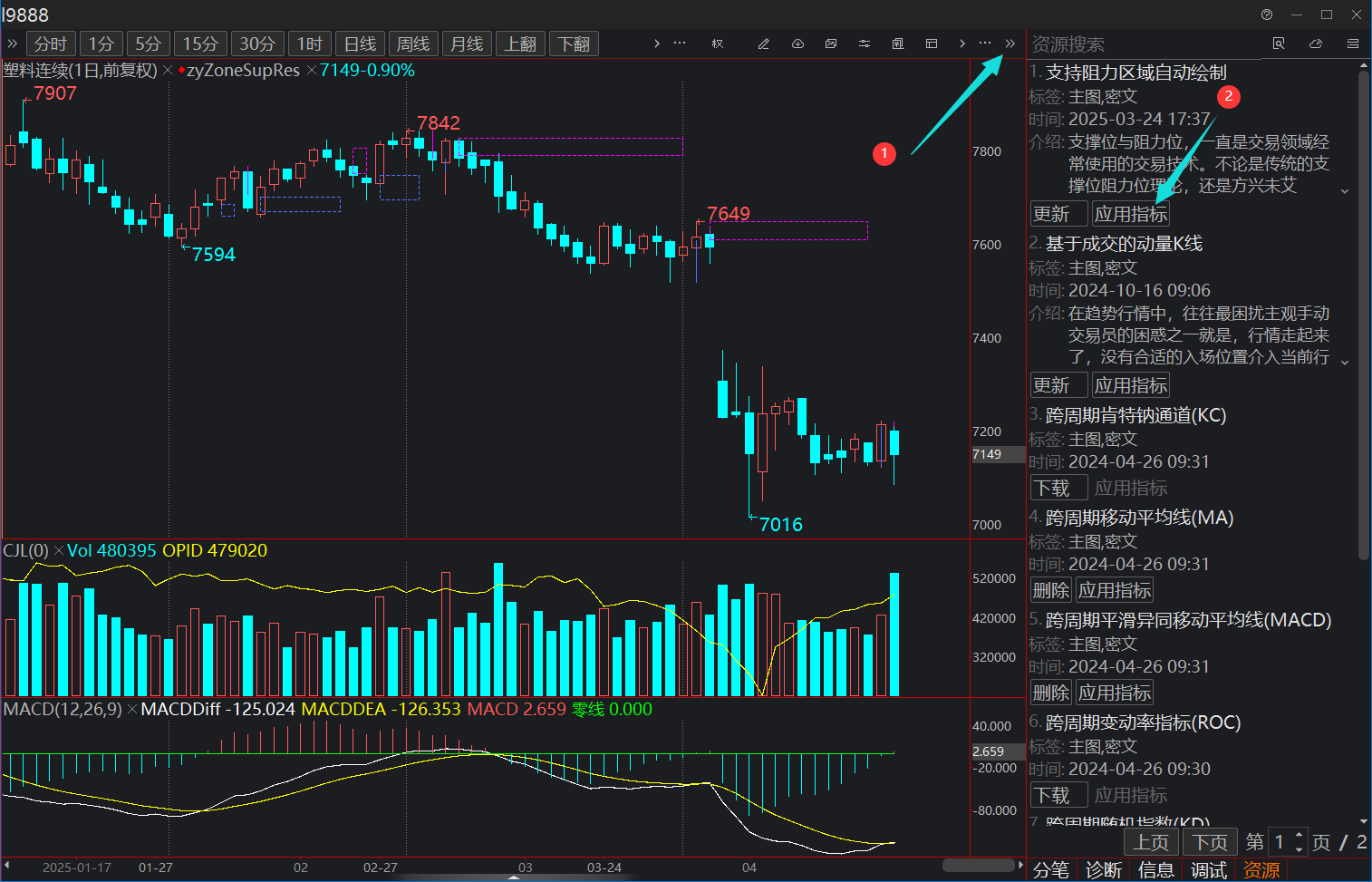The height and width of the screenshot is (882, 1372).
Task: Click 应用指标 for 基于成交的动量K线
Action: tap(1131, 385)
